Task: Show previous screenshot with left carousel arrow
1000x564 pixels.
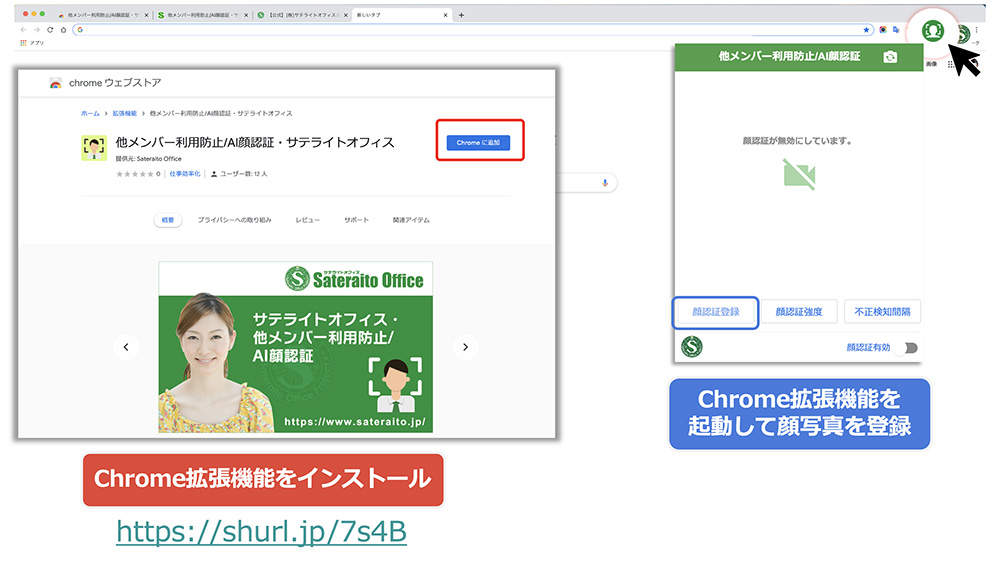Action: [126, 347]
